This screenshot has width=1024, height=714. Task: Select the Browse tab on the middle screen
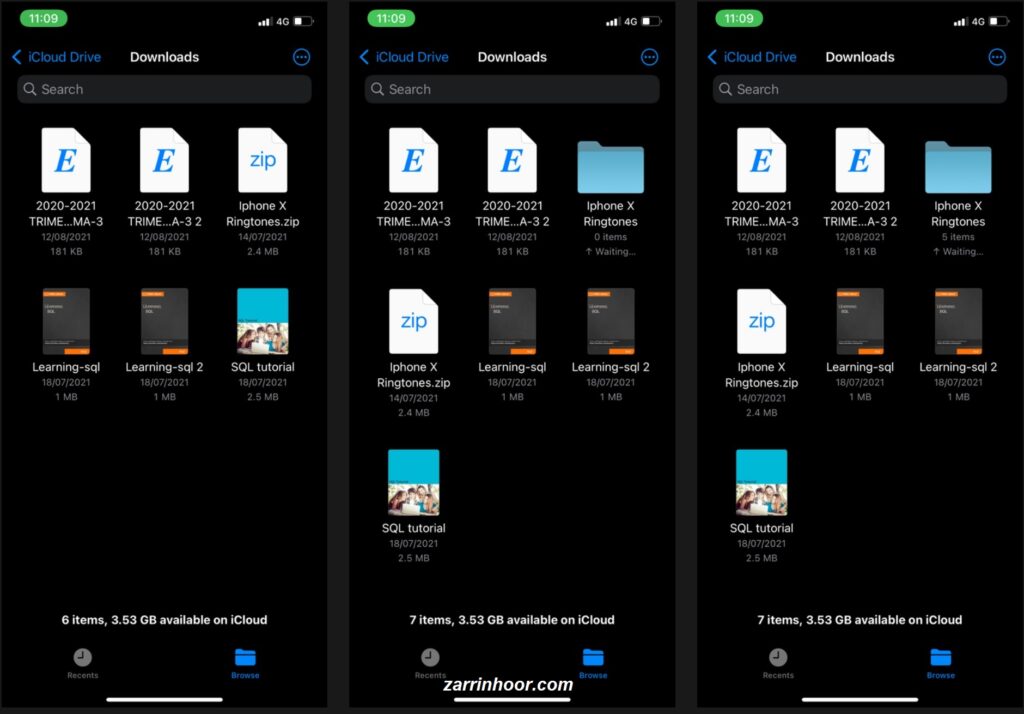click(593, 662)
